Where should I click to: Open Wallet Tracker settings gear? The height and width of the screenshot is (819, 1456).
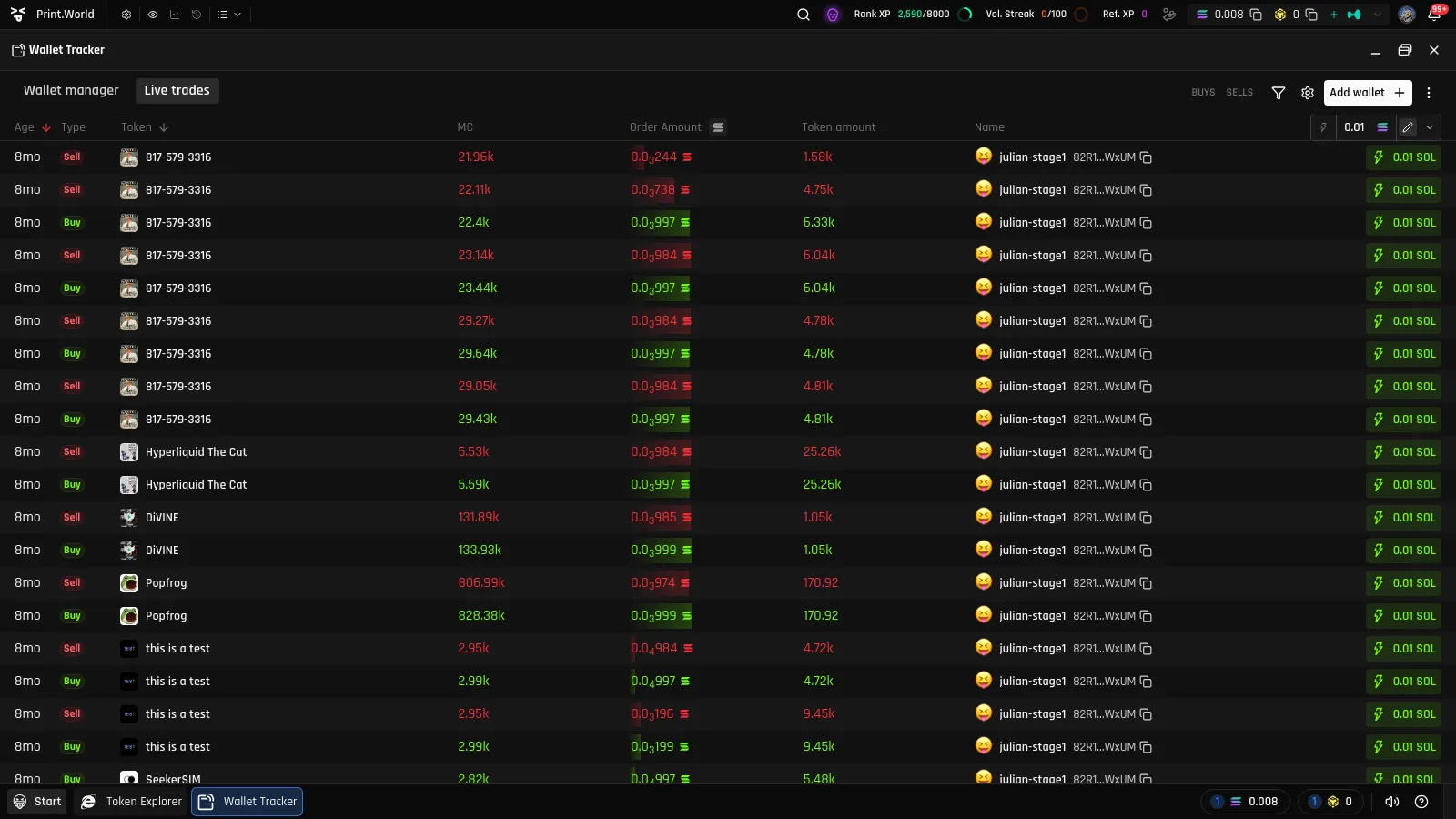pyautogui.click(x=1308, y=93)
